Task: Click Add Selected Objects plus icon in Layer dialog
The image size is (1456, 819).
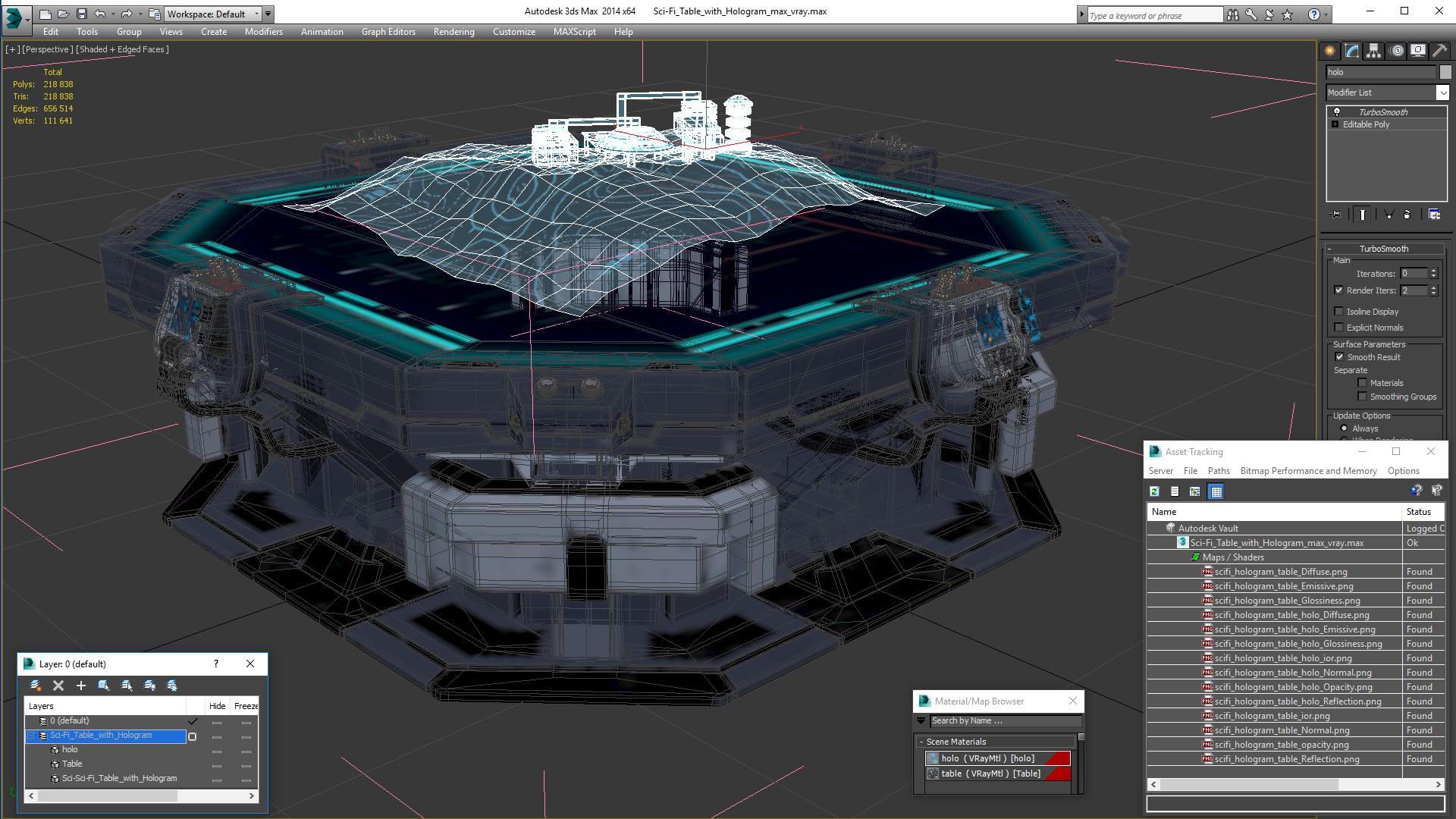Action: (81, 686)
